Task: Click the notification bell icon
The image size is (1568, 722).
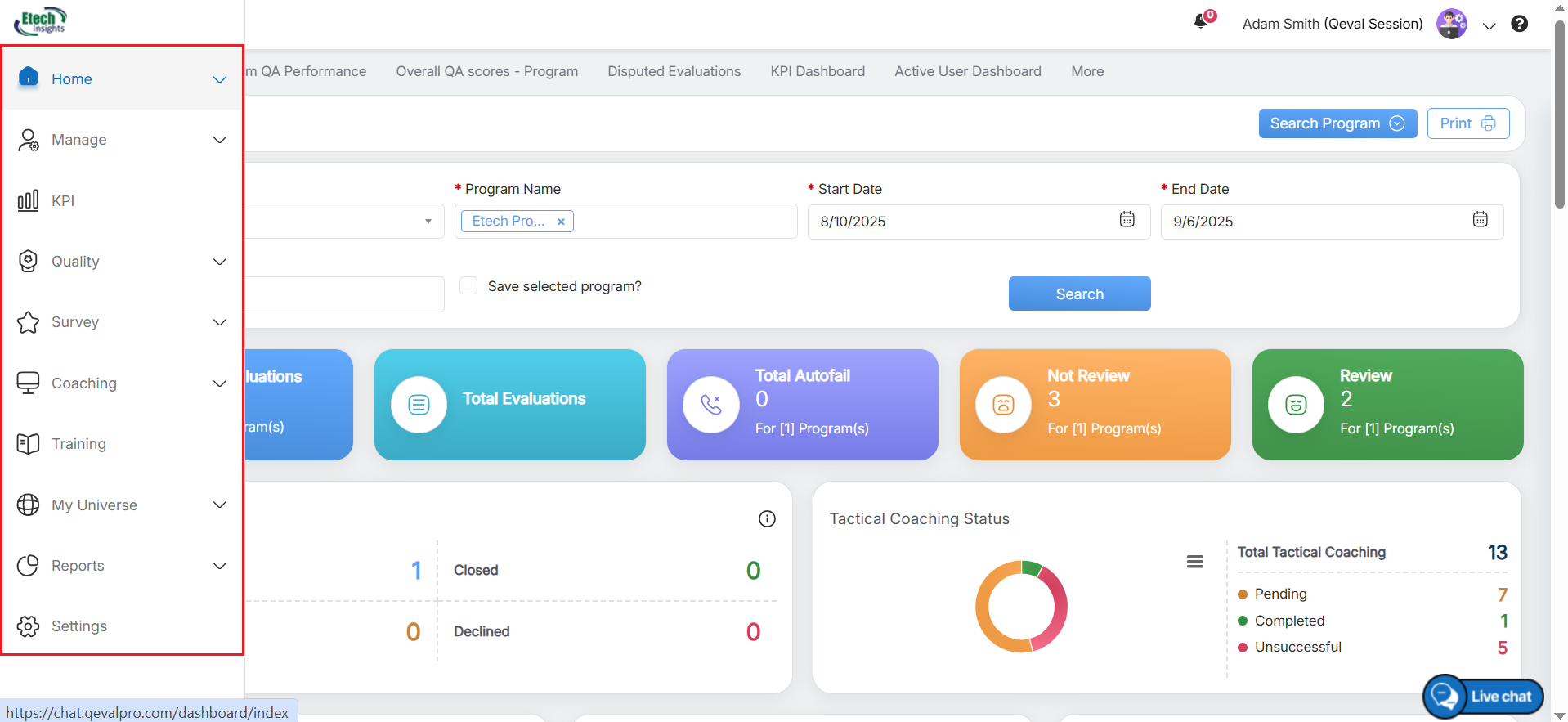Action: point(1201,22)
